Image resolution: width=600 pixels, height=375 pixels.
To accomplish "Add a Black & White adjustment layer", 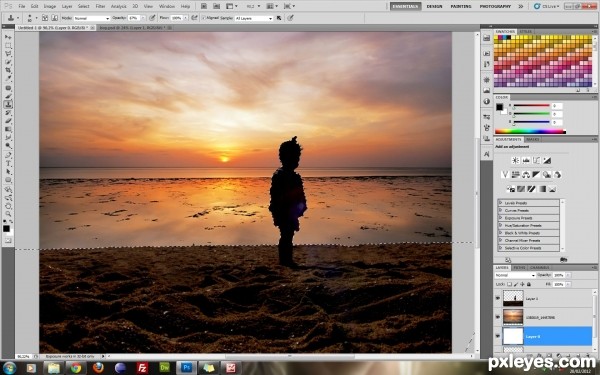I will point(536,174).
